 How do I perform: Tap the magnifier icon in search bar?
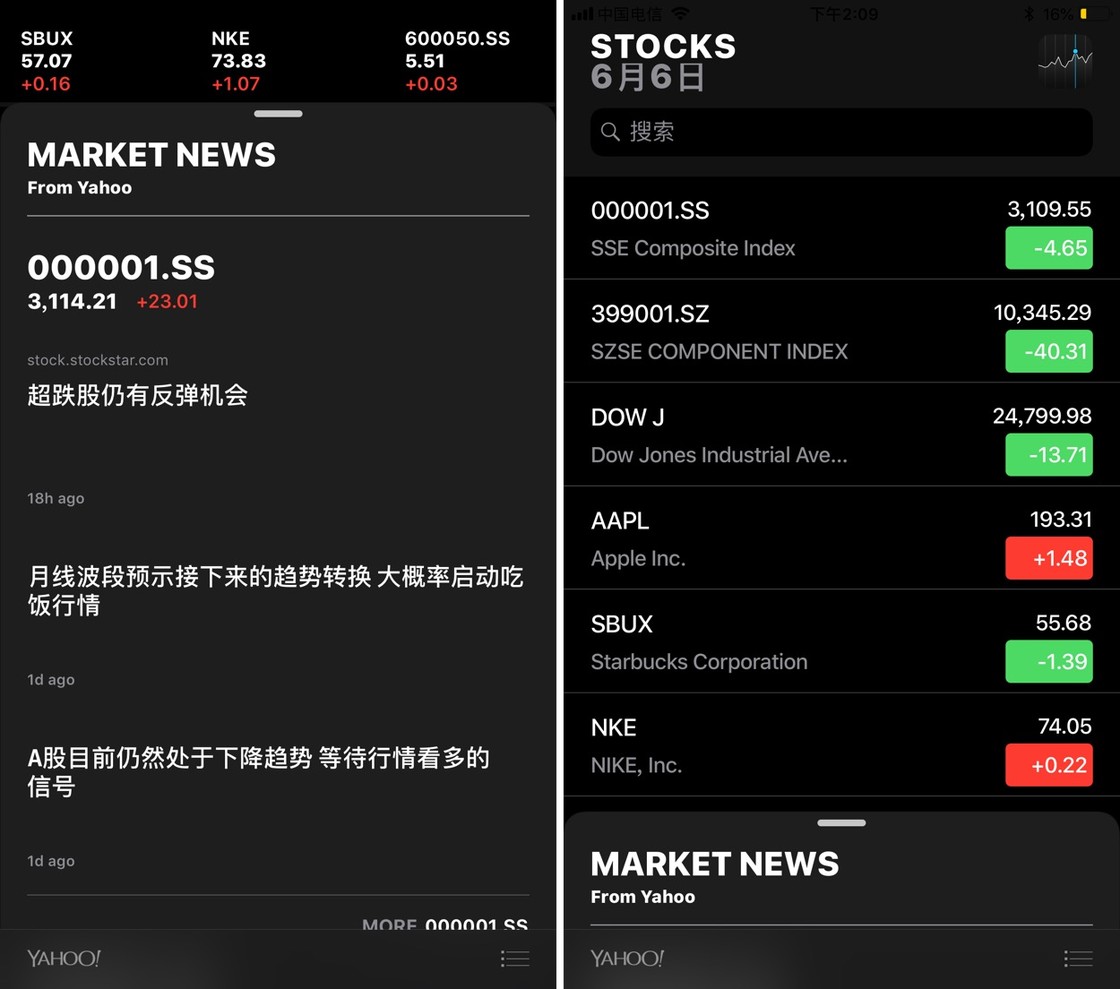(x=610, y=131)
